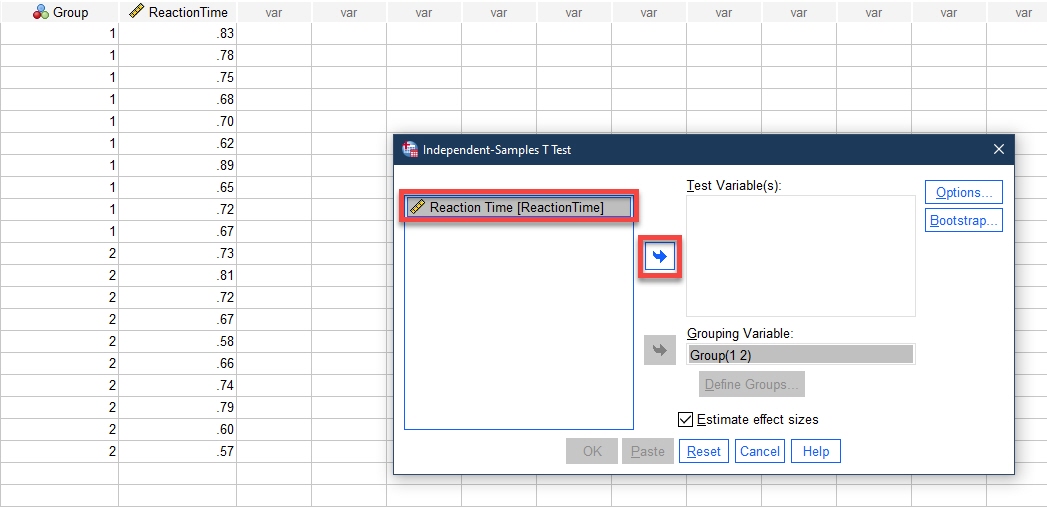
Task: Toggle Estimate effect sizes checkbox
Action: pos(685,419)
